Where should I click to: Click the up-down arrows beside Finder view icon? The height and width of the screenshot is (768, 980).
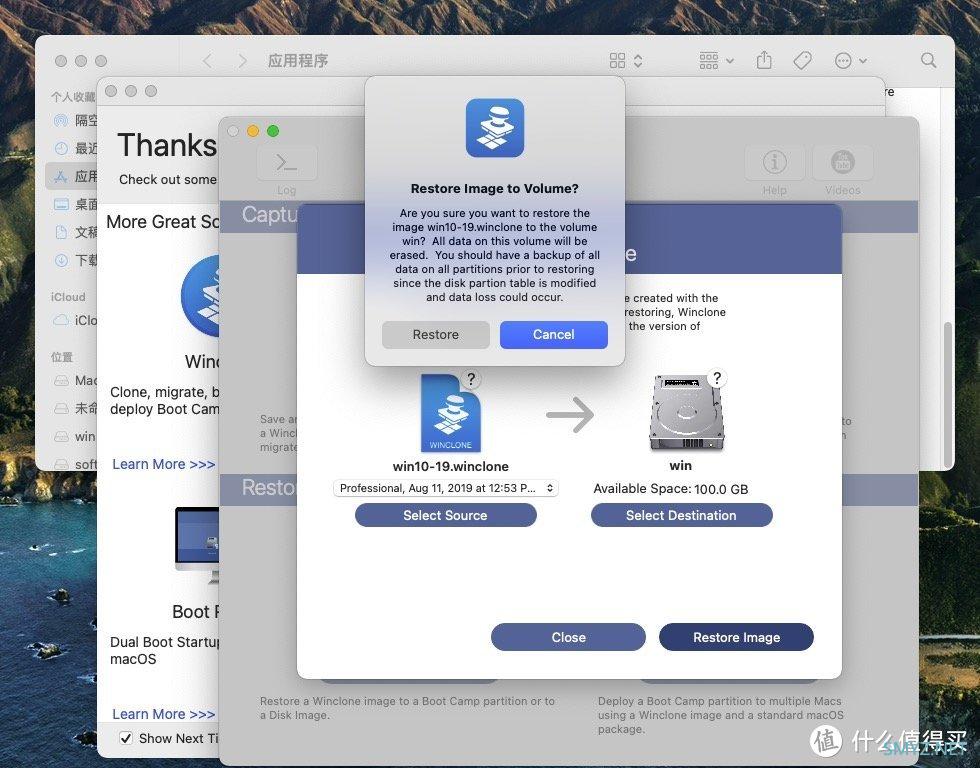638,61
